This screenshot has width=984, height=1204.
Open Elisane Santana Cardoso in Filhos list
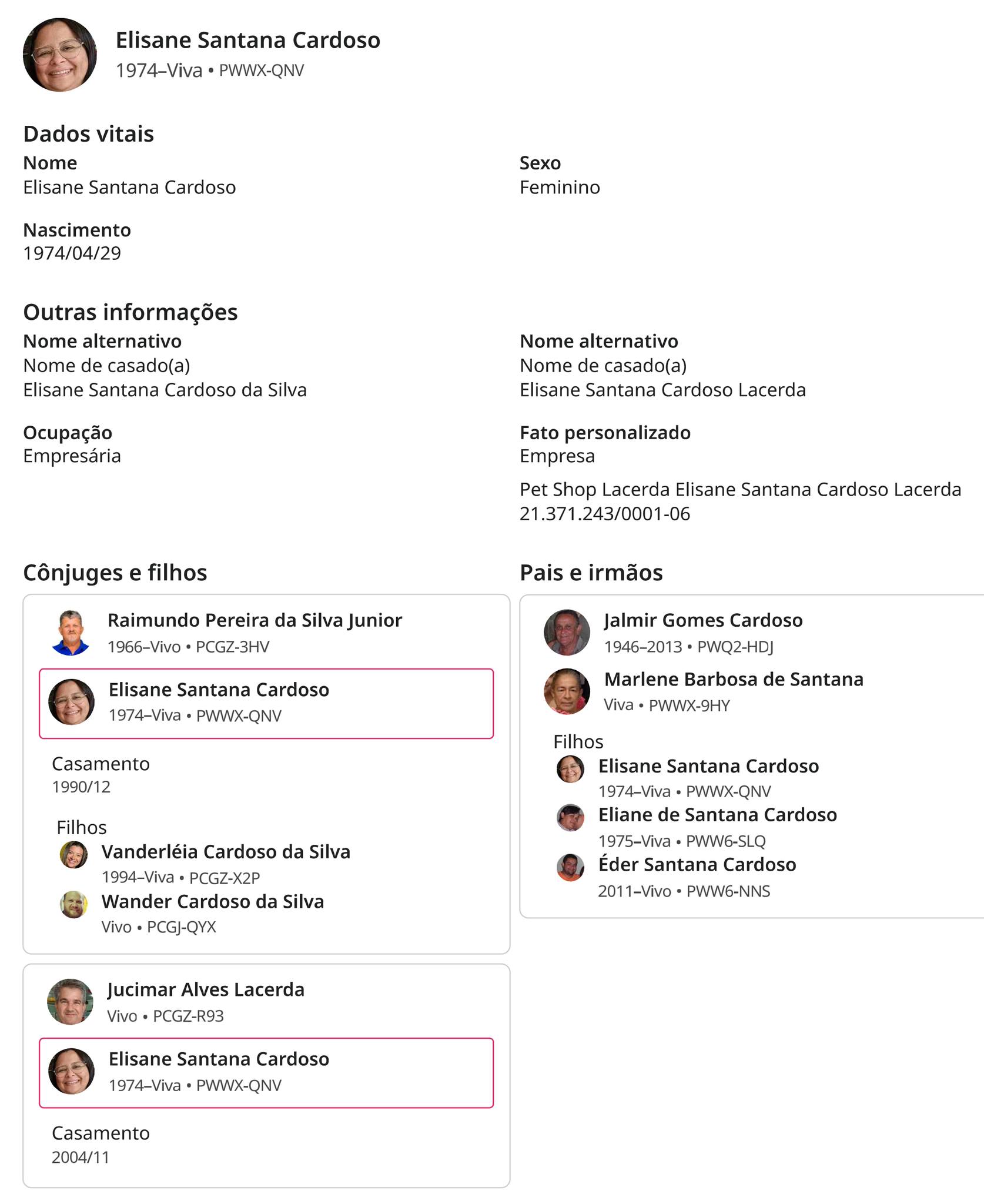pos(708,766)
